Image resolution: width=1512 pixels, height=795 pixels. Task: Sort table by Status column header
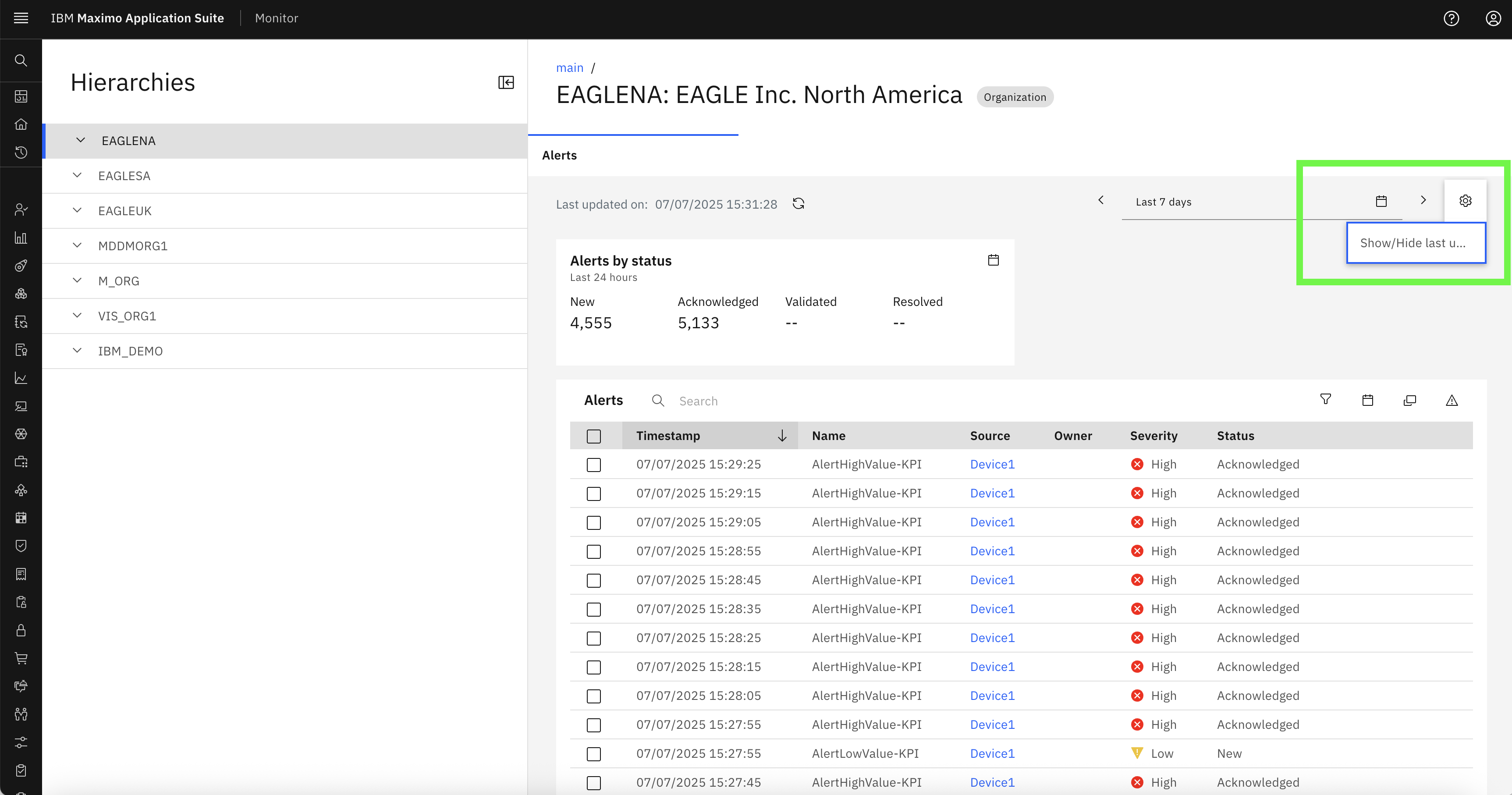pos(1235,436)
